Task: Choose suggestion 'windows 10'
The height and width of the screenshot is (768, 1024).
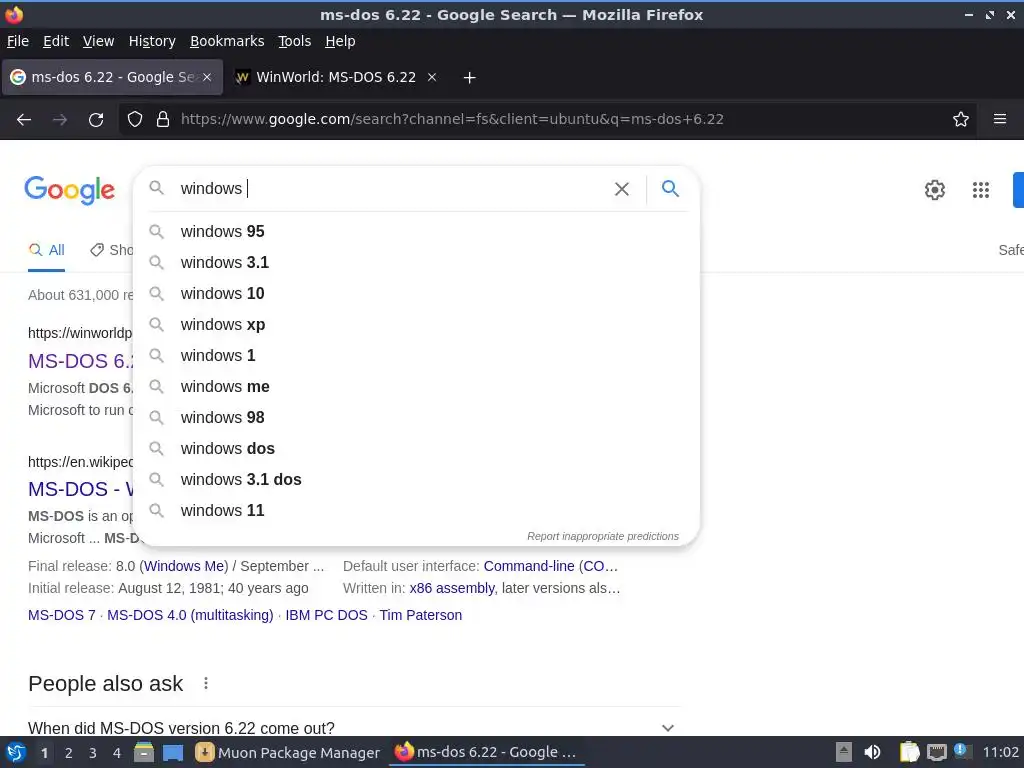Action: click(418, 293)
